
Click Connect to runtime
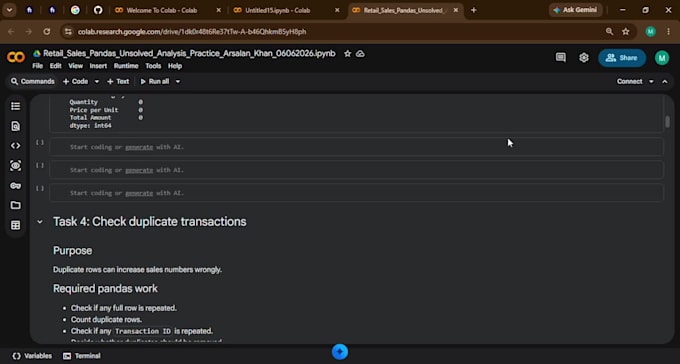[x=630, y=82]
